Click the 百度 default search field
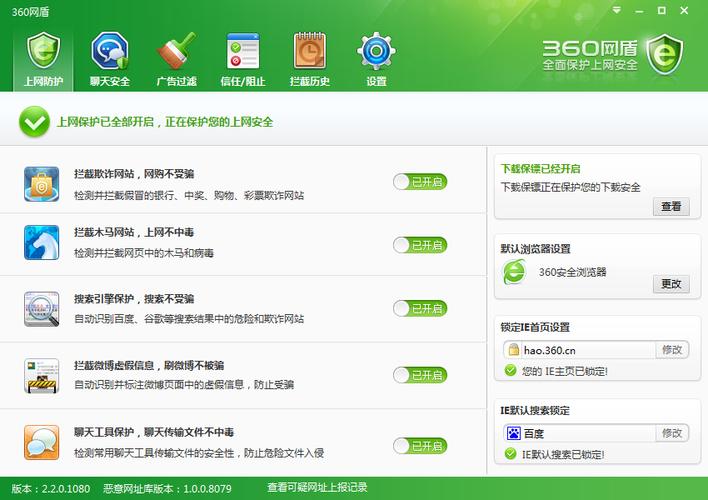This screenshot has height=500, width=708. click(579, 433)
